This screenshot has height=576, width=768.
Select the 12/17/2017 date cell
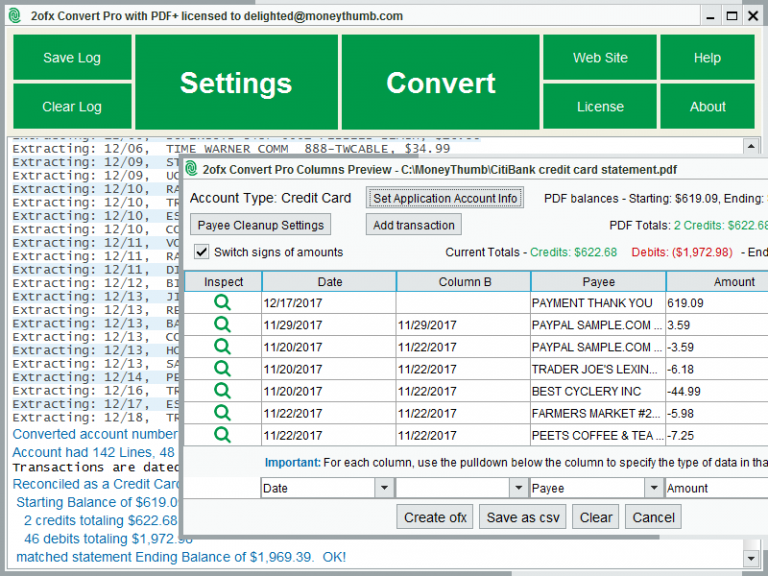tap(329, 303)
